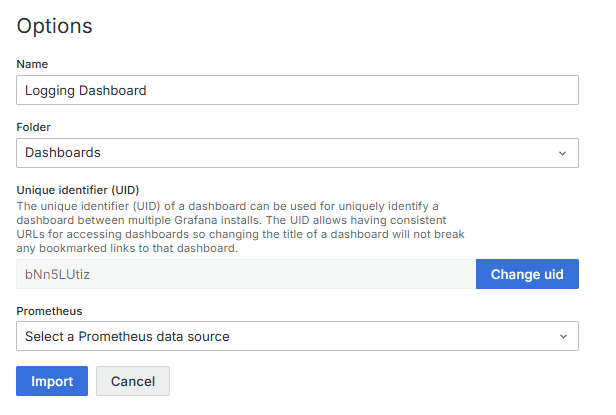Screen dimensions: 616x415
Task: Click the Import button
Action: pyautogui.click(x=52, y=381)
